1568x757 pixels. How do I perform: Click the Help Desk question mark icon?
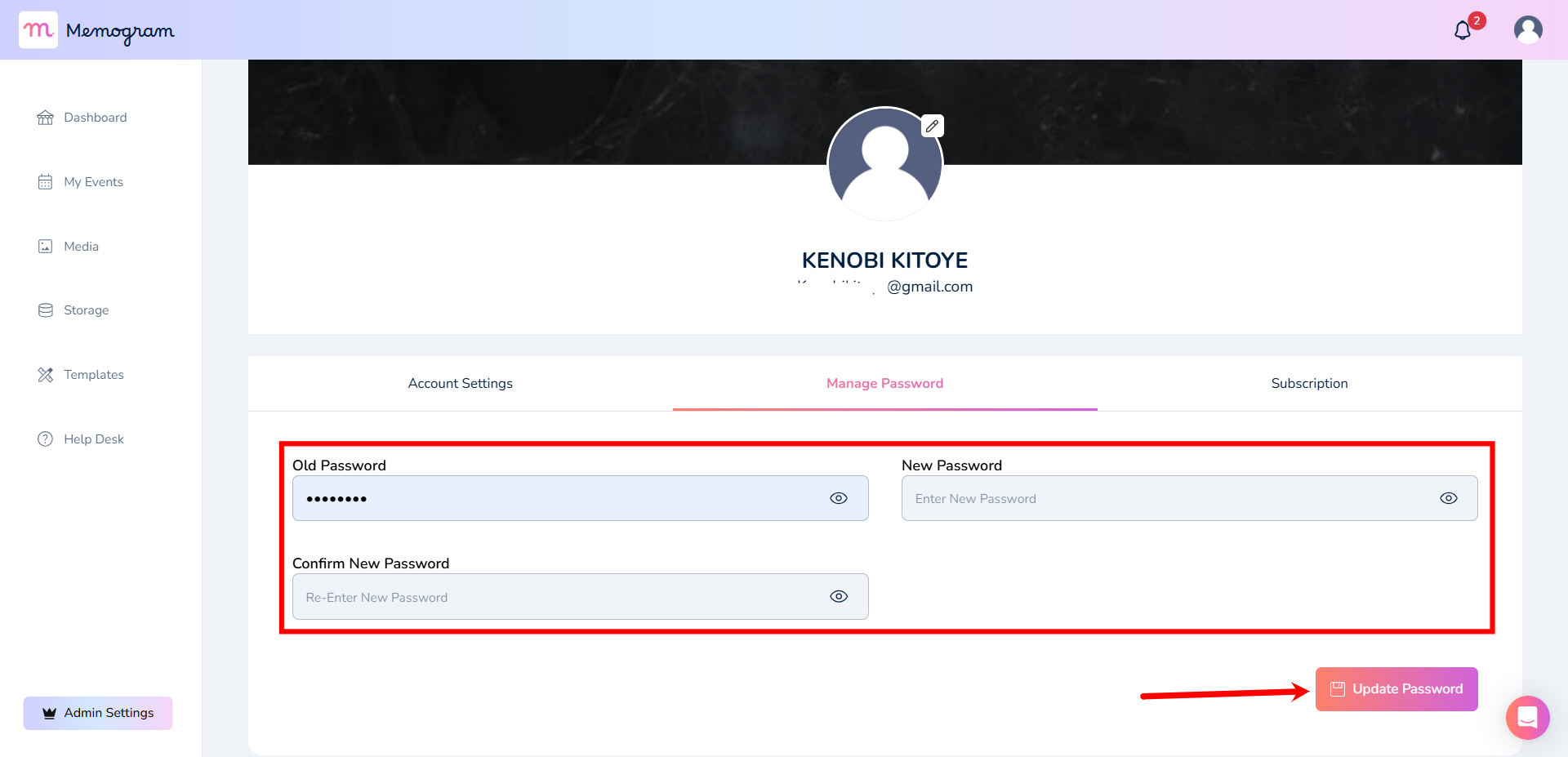click(x=46, y=439)
